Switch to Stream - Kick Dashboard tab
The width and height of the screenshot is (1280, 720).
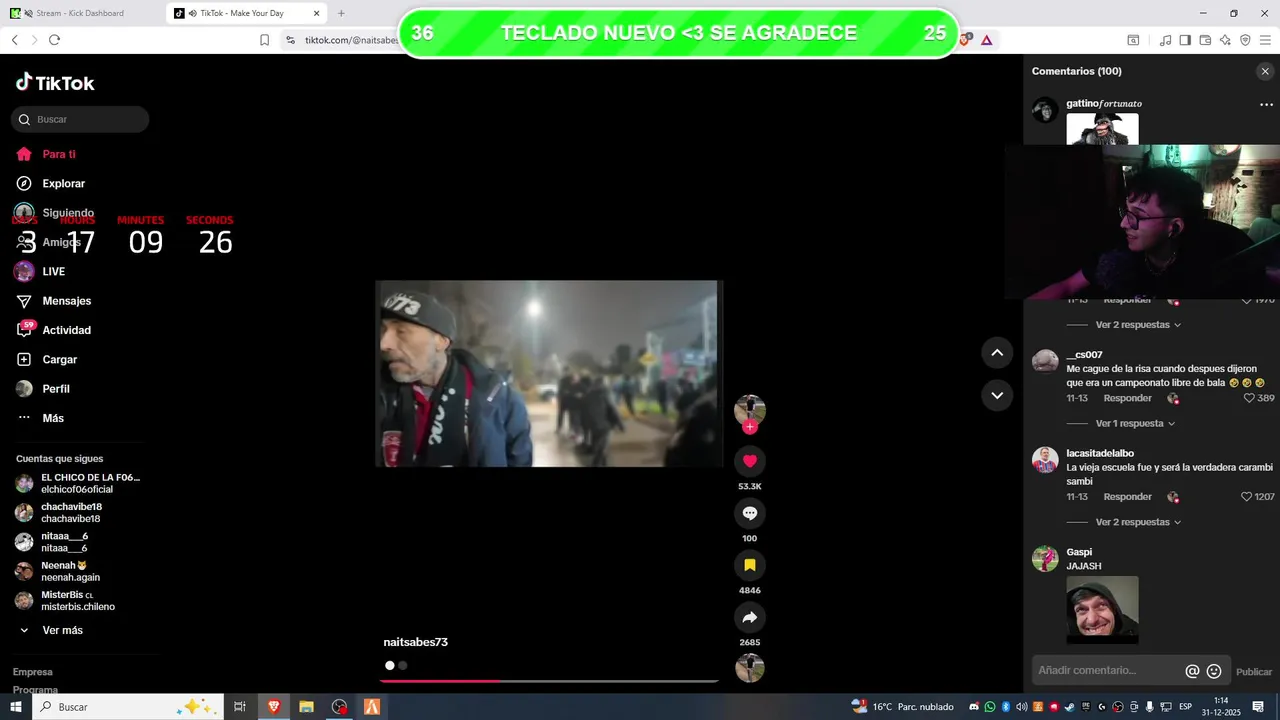coord(80,13)
